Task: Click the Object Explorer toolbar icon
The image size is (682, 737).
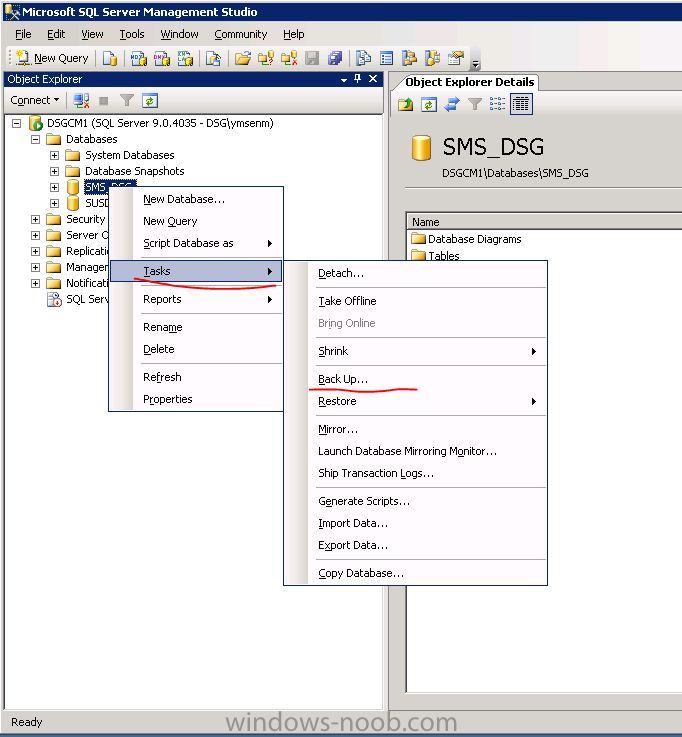Action: pos(409,58)
